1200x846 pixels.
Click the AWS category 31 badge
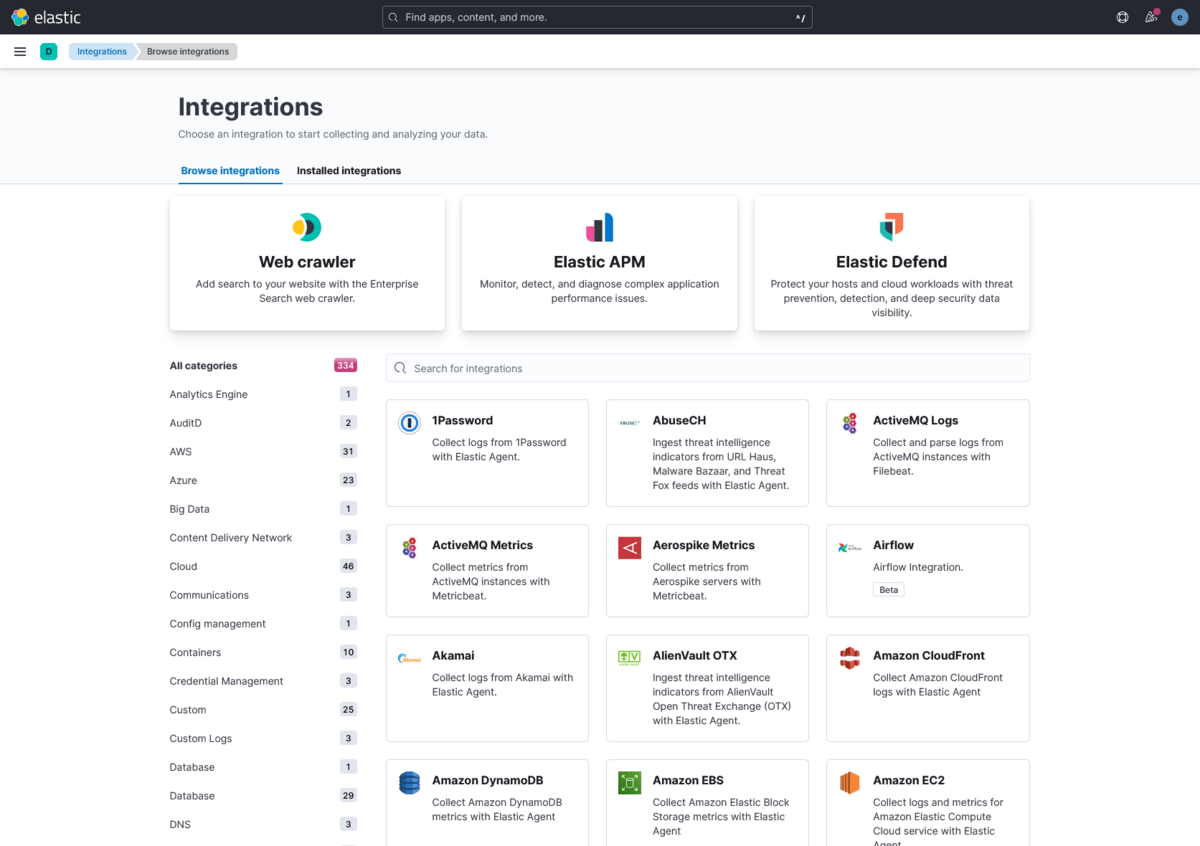(348, 452)
